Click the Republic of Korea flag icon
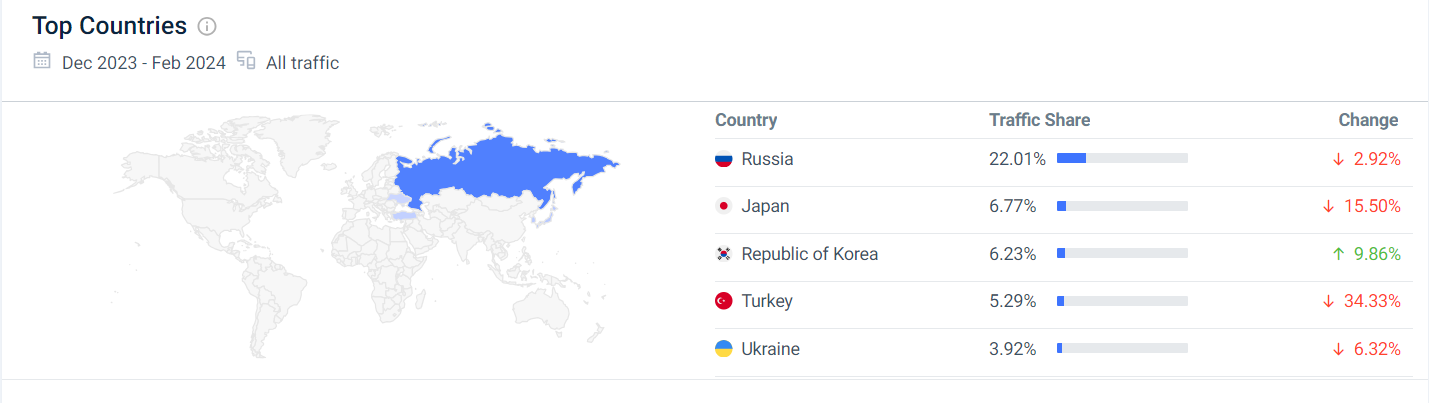 coord(724,254)
